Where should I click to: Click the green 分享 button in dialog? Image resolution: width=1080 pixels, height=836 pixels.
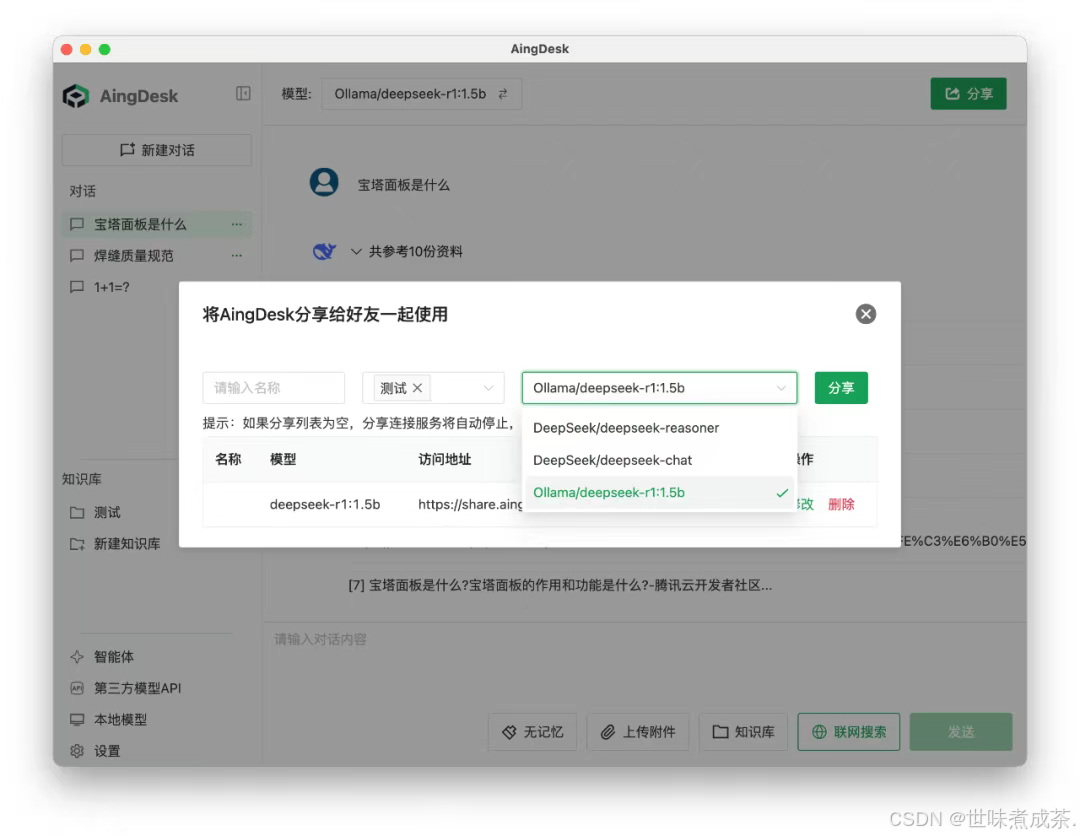[841, 388]
